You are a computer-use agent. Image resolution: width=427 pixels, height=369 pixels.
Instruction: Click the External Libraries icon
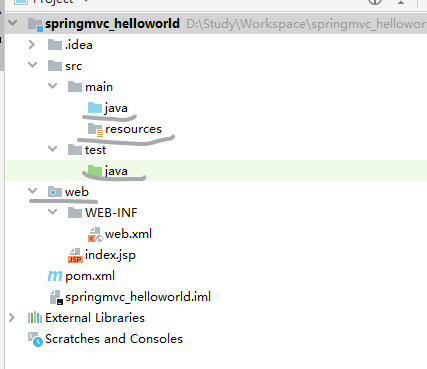[x=35, y=318]
